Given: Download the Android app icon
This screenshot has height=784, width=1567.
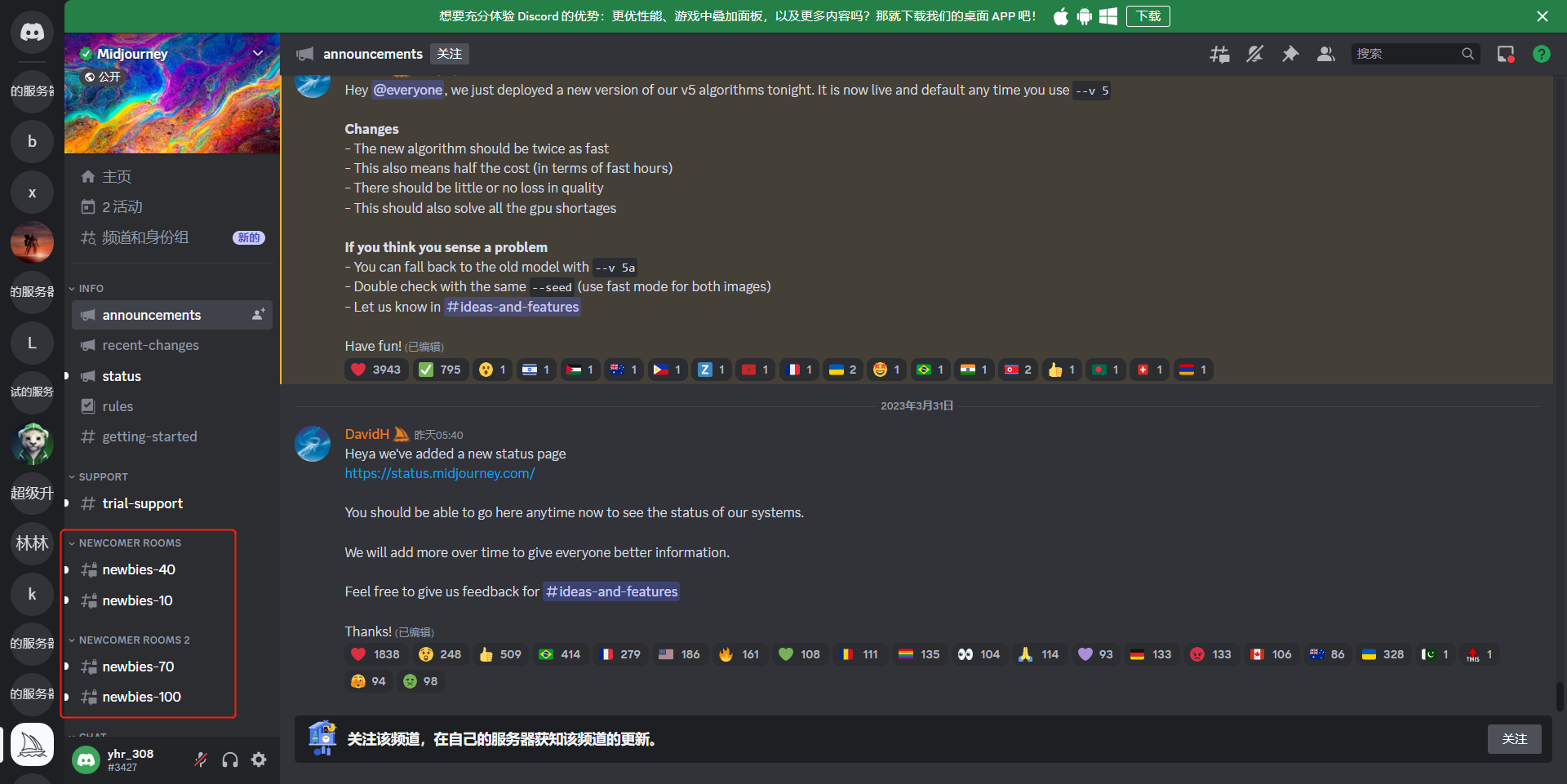Looking at the screenshot, I should pyautogui.click(x=1084, y=16).
